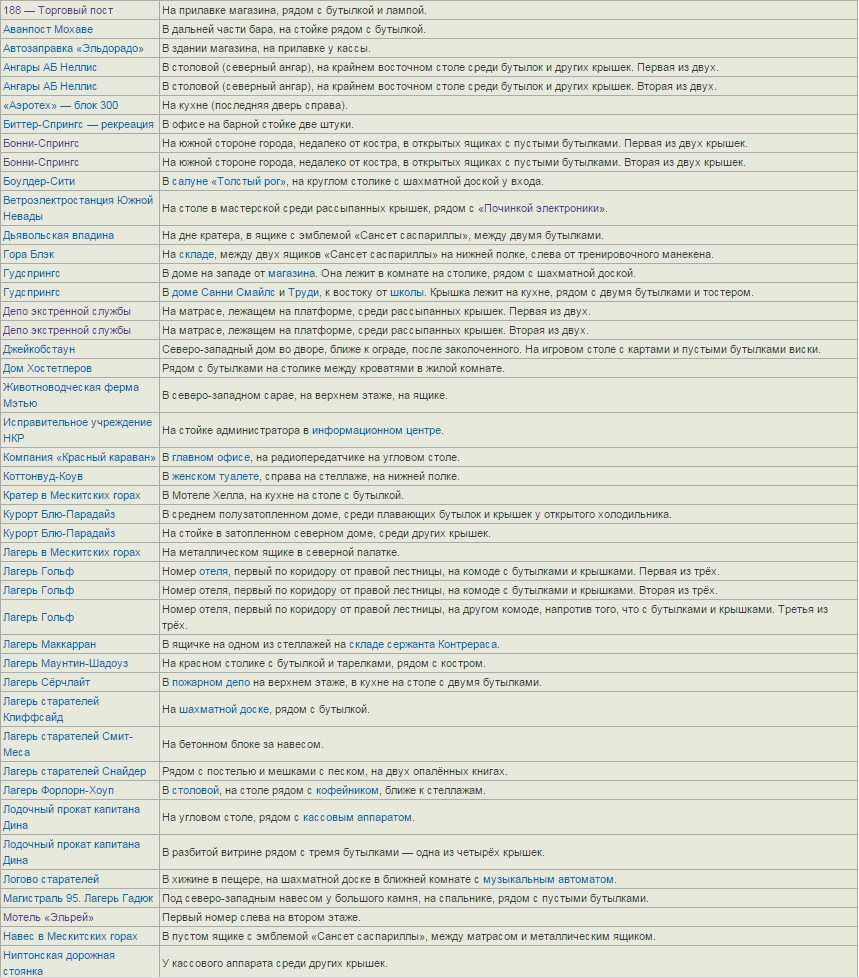
Task: Follow the «салуне «Толстый рог»» link
Action: (229, 182)
